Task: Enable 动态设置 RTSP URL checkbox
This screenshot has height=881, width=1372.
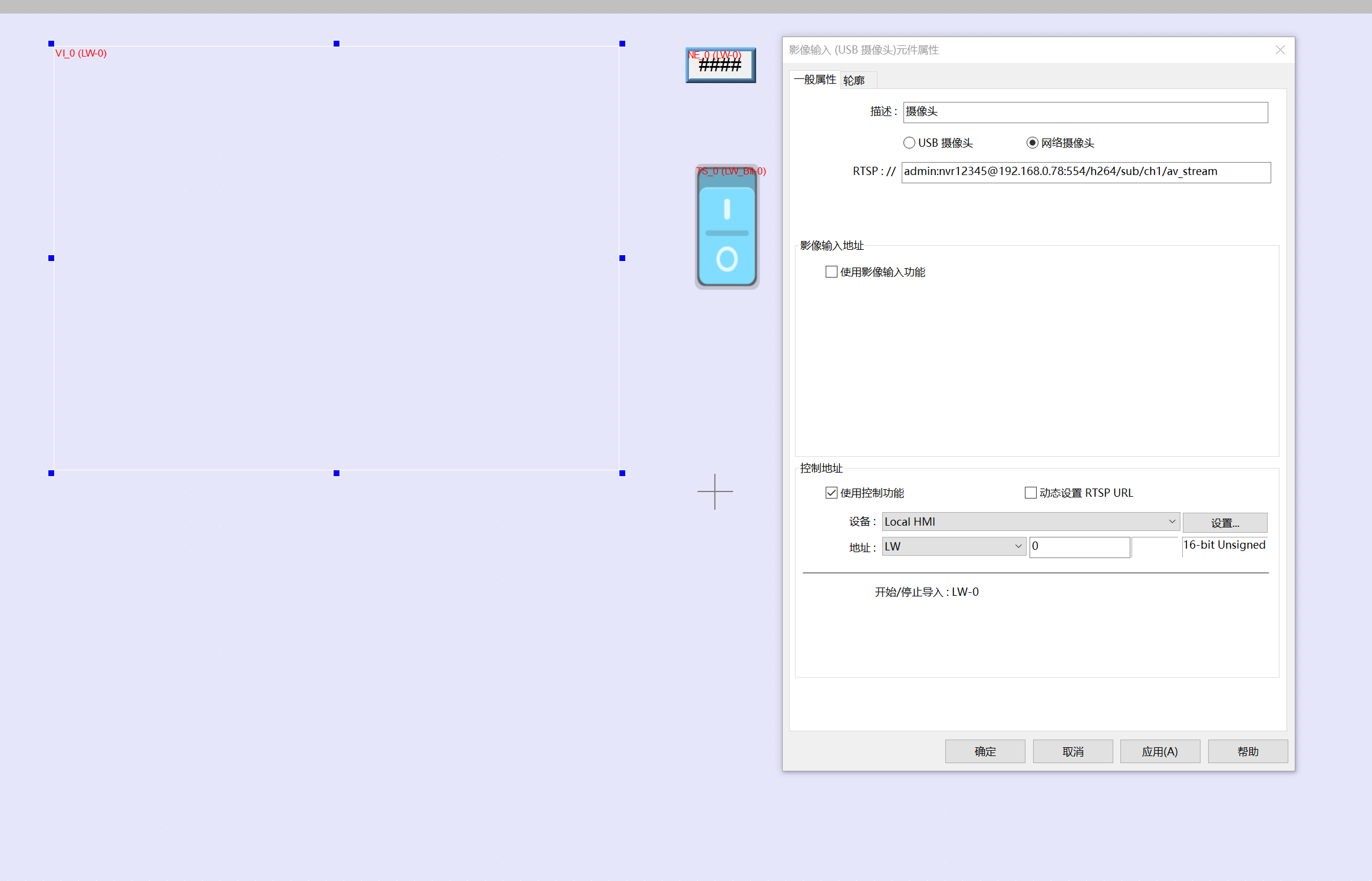Action: tap(1031, 493)
